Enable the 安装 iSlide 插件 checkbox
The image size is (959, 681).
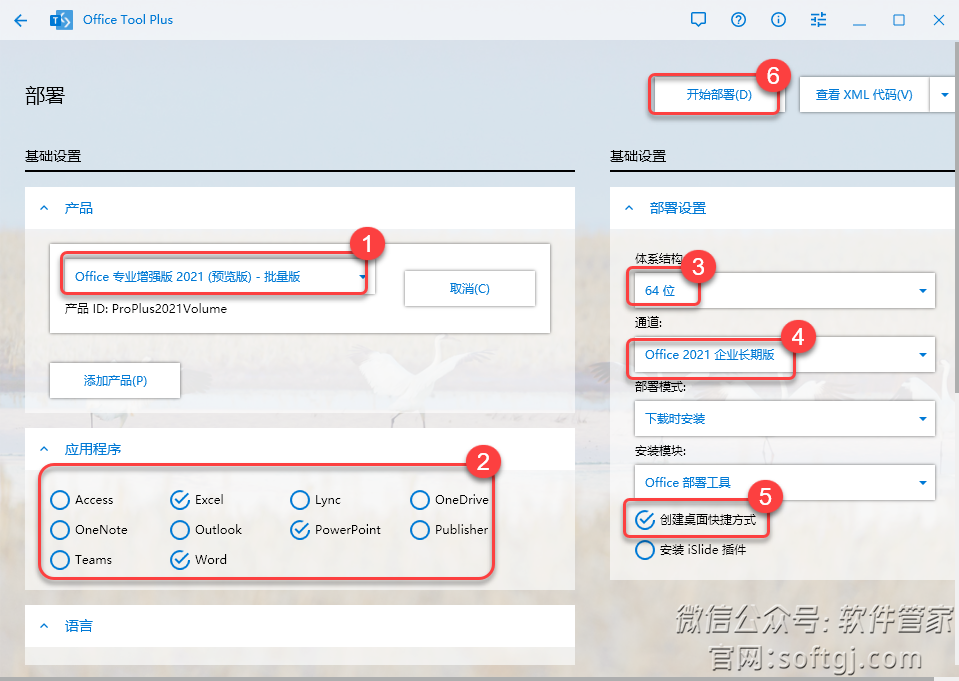(645, 550)
